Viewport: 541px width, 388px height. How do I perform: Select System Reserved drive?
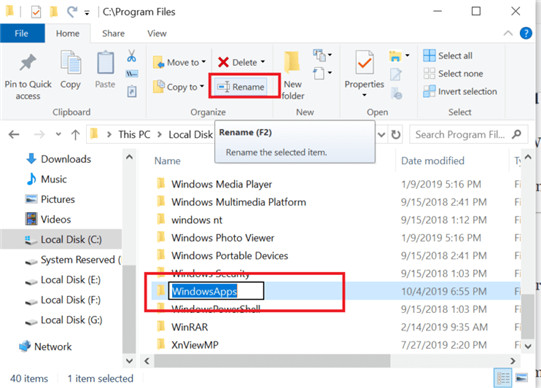73,260
